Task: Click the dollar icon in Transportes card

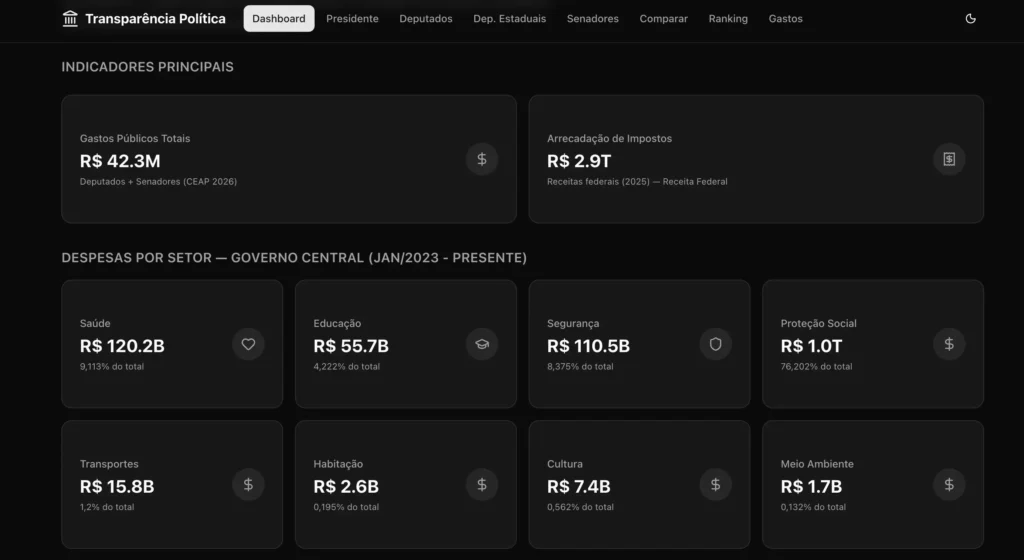Action: (x=249, y=485)
